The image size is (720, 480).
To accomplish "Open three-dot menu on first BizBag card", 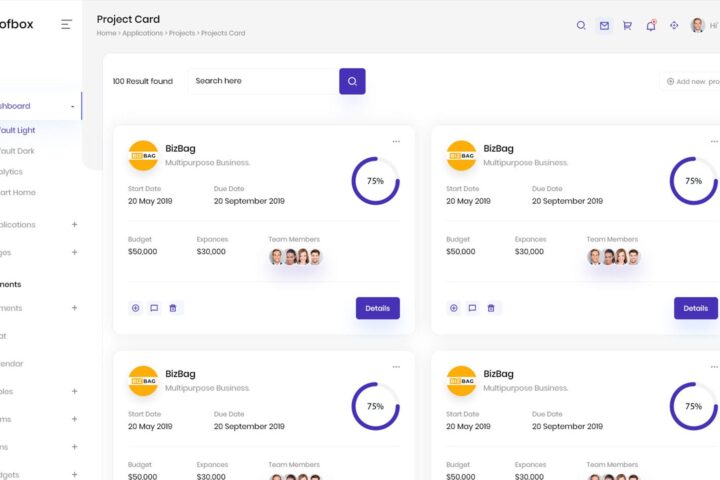I will (396, 141).
